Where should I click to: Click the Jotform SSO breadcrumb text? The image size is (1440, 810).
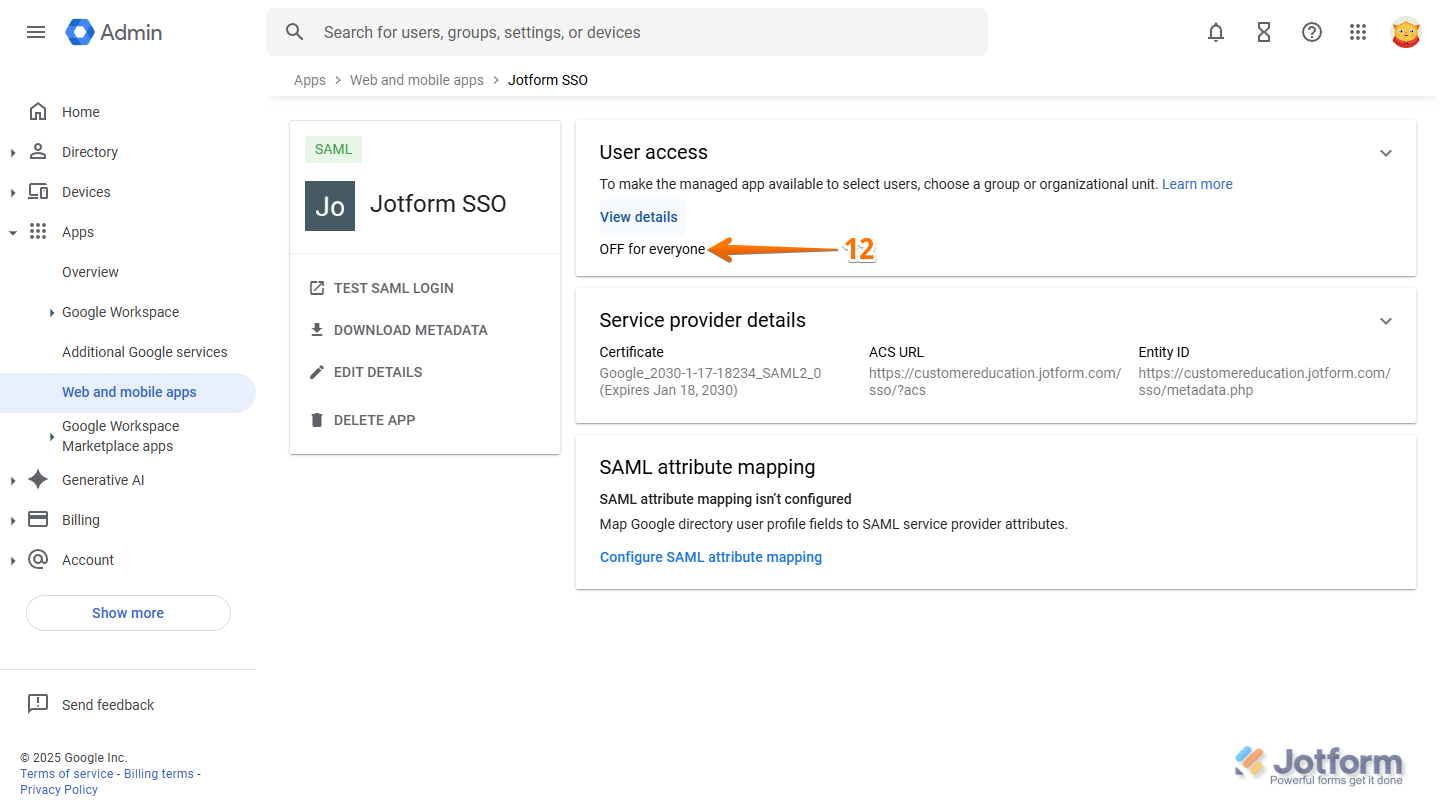(x=548, y=80)
